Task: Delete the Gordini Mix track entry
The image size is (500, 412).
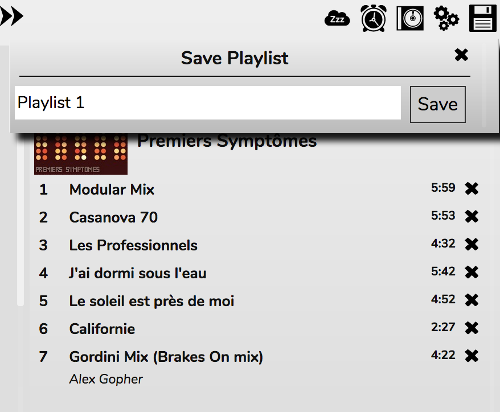Action: click(472, 356)
